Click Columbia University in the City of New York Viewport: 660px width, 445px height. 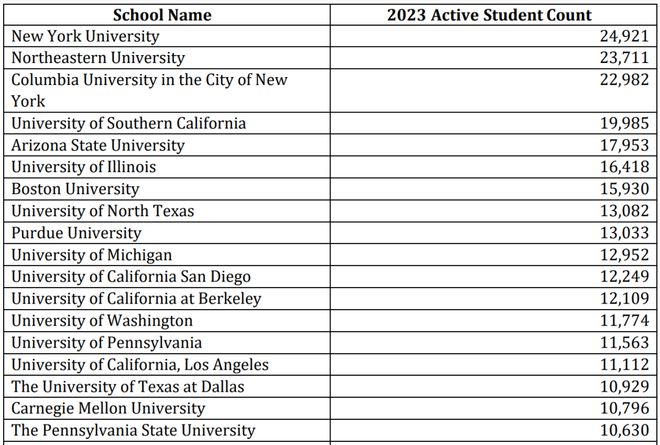pos(149,90)
